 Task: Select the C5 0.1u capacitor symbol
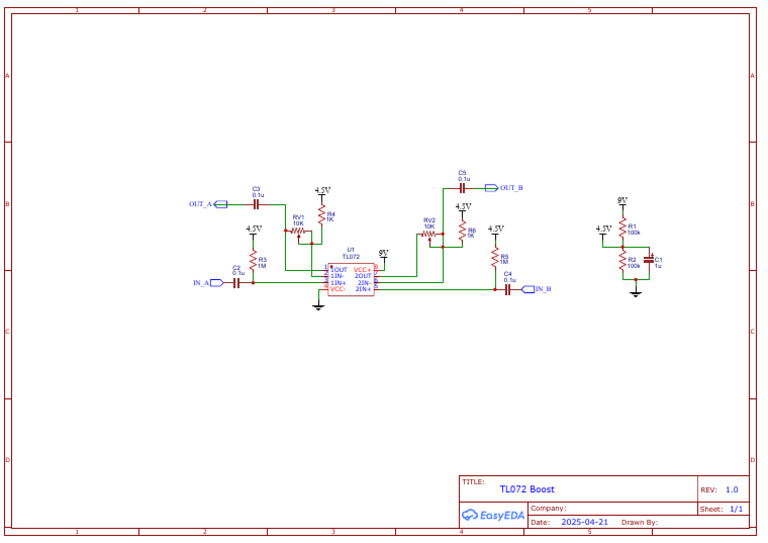point(462,189)
